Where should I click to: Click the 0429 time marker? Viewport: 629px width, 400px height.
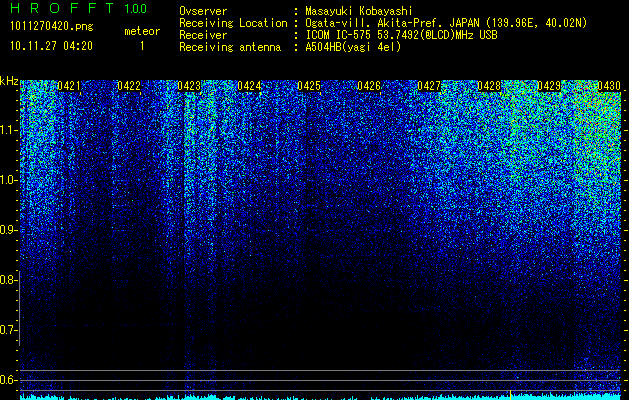(549, 86)
